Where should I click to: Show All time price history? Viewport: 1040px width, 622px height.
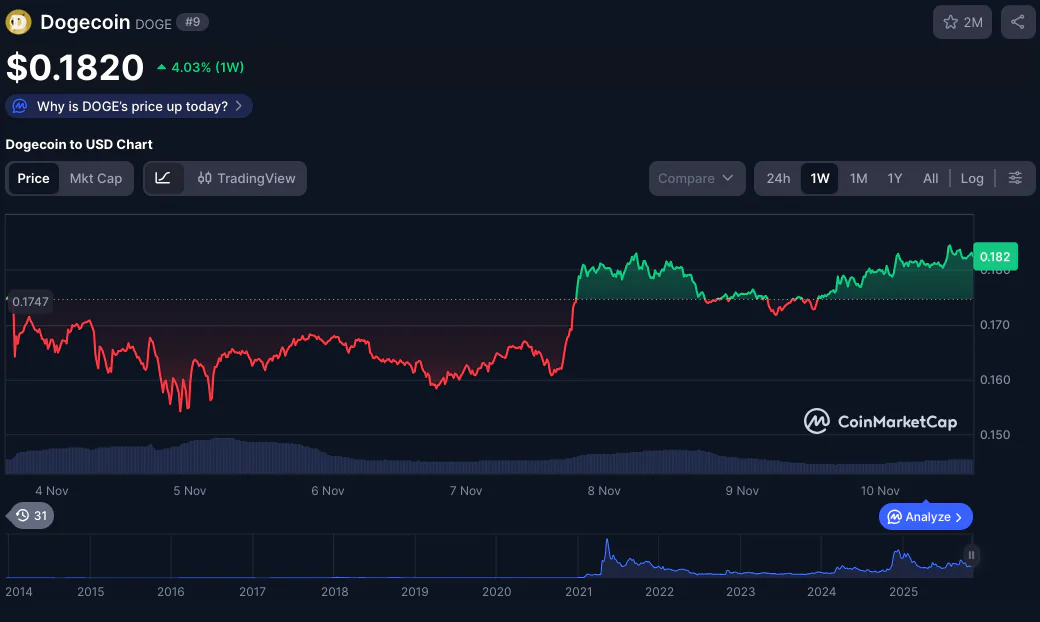(930, 178)
